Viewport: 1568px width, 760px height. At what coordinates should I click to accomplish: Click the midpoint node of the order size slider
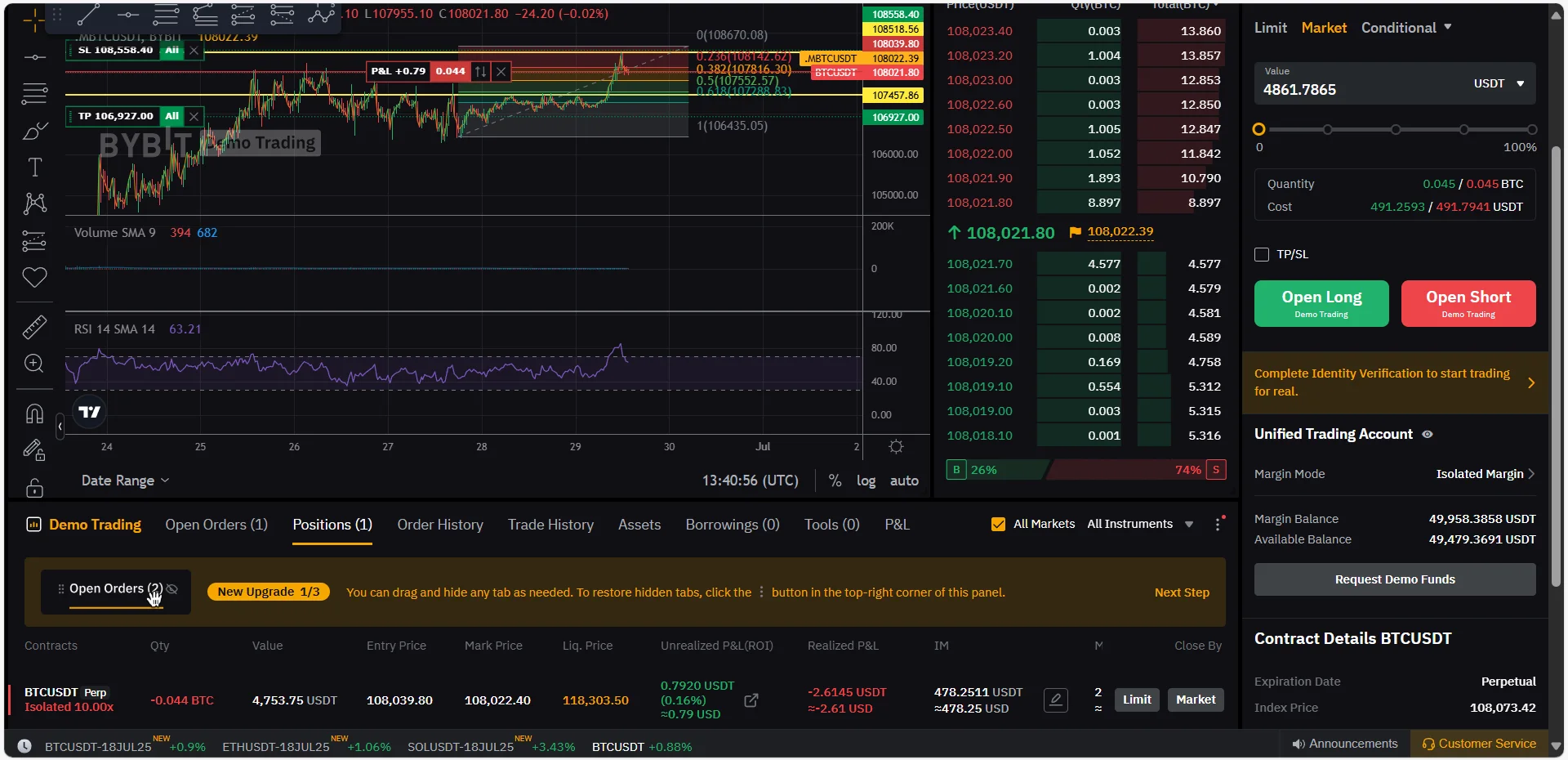click(x=1396, y=129)
